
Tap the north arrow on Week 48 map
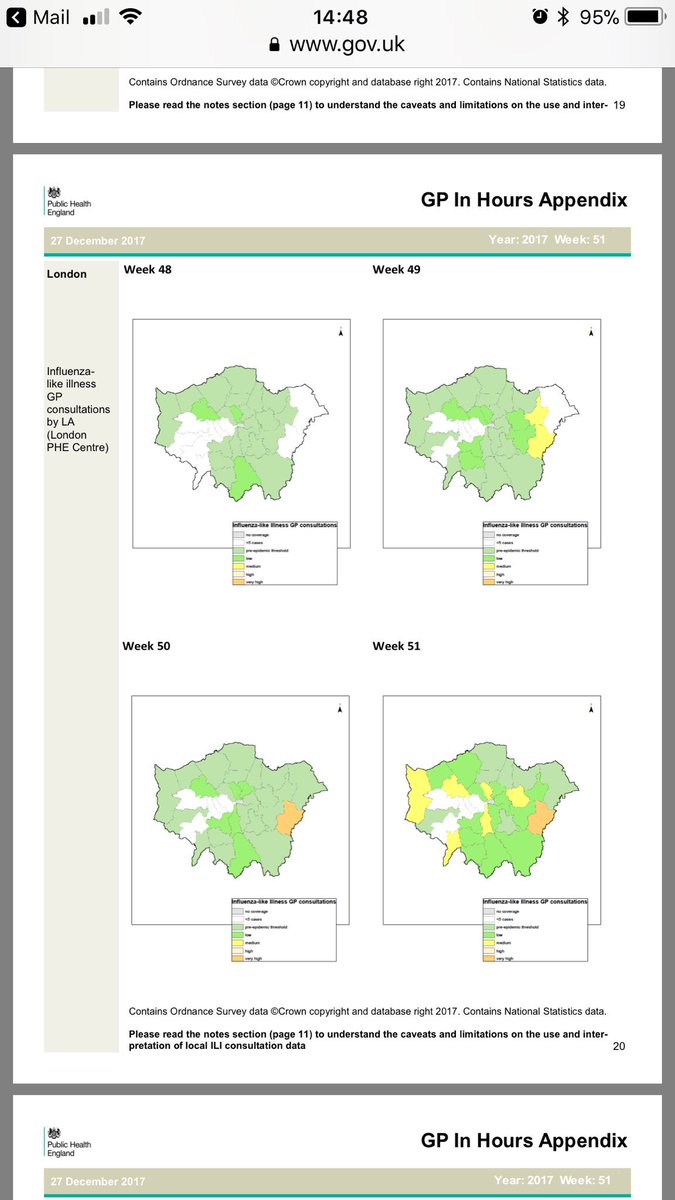(x=341, y=333)
